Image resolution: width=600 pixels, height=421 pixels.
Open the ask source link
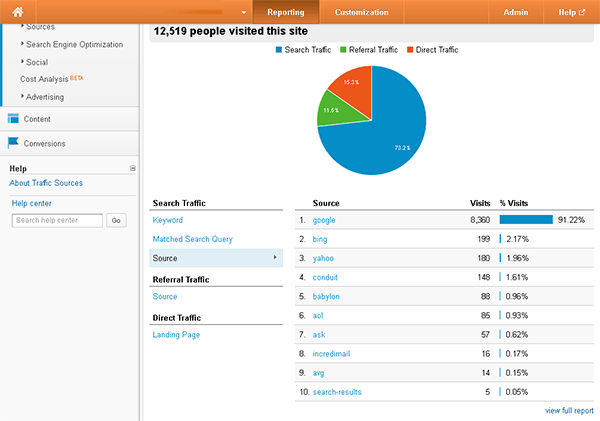[x=319, y=335]
